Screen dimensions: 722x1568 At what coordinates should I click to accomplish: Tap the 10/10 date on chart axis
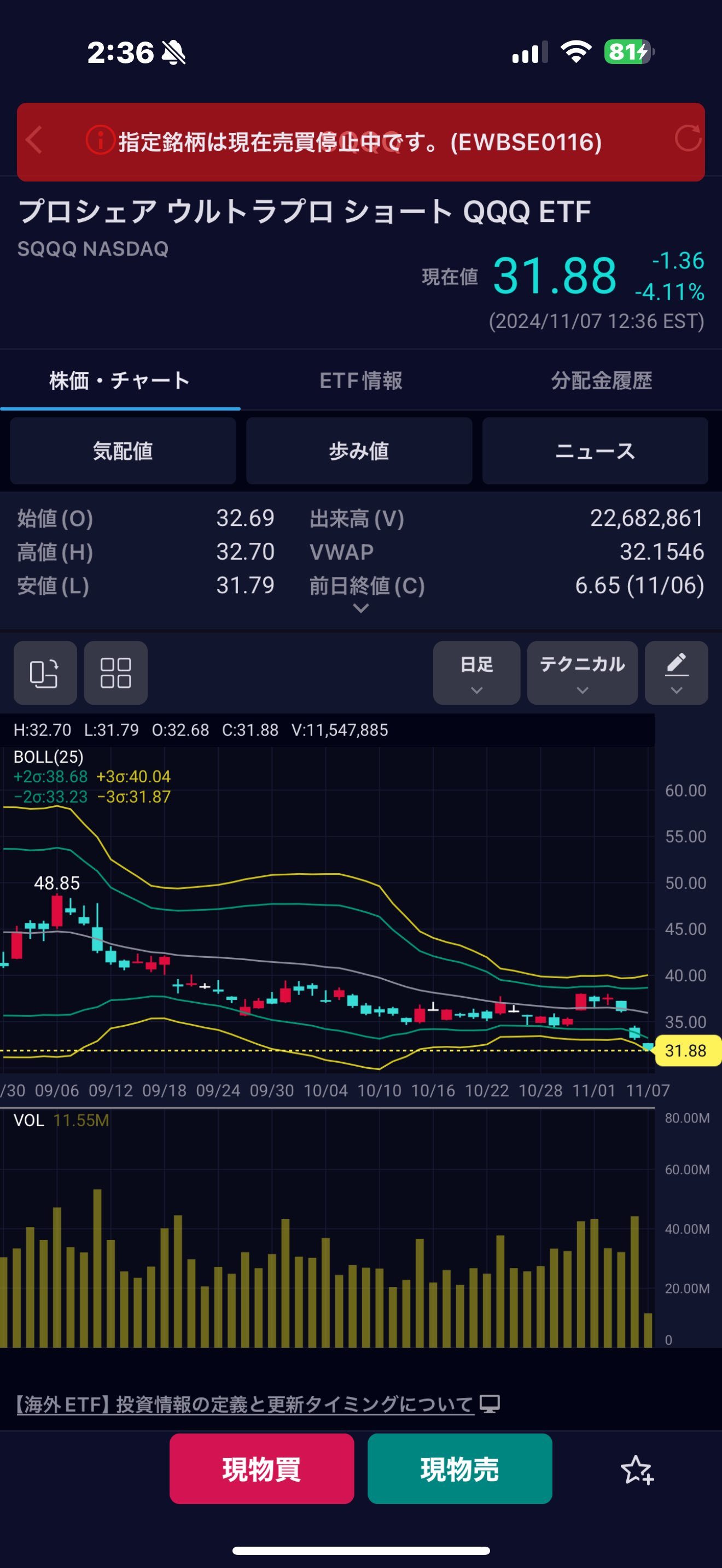coord(379,1090)
